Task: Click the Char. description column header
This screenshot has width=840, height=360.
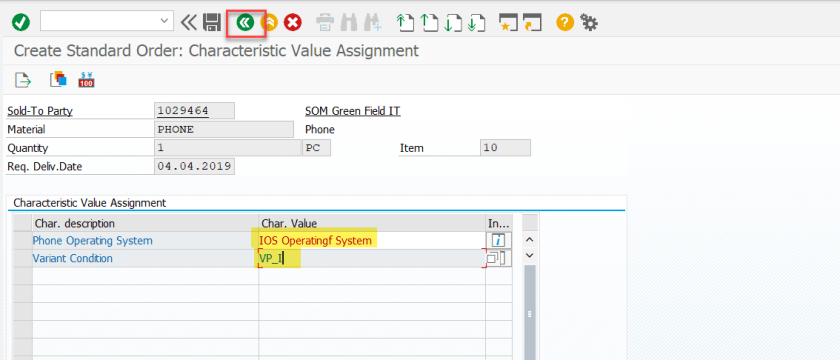Action: point(146,223)
